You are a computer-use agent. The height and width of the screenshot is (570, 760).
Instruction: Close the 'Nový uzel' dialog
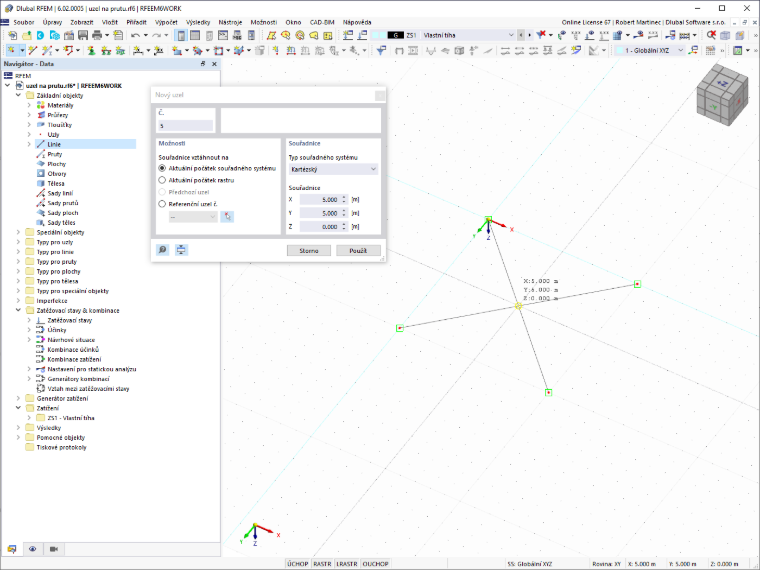[380, 95]
